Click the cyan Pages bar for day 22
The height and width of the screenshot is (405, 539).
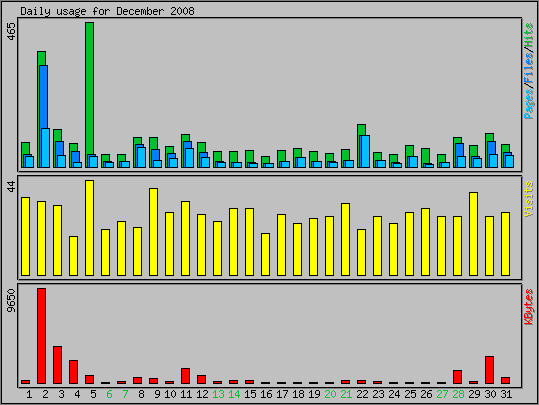coord(365,151)
